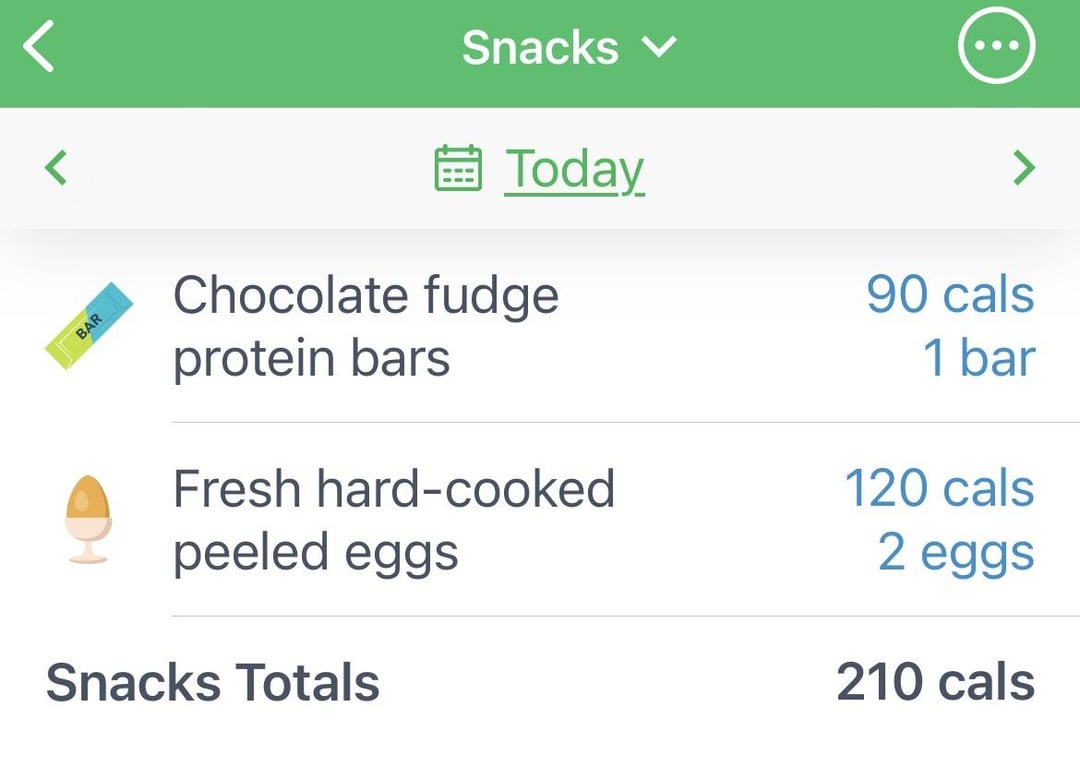Change the 1 bar serving size
Viewport: 1080px width, 779px height.
click(x=978, y=357)
